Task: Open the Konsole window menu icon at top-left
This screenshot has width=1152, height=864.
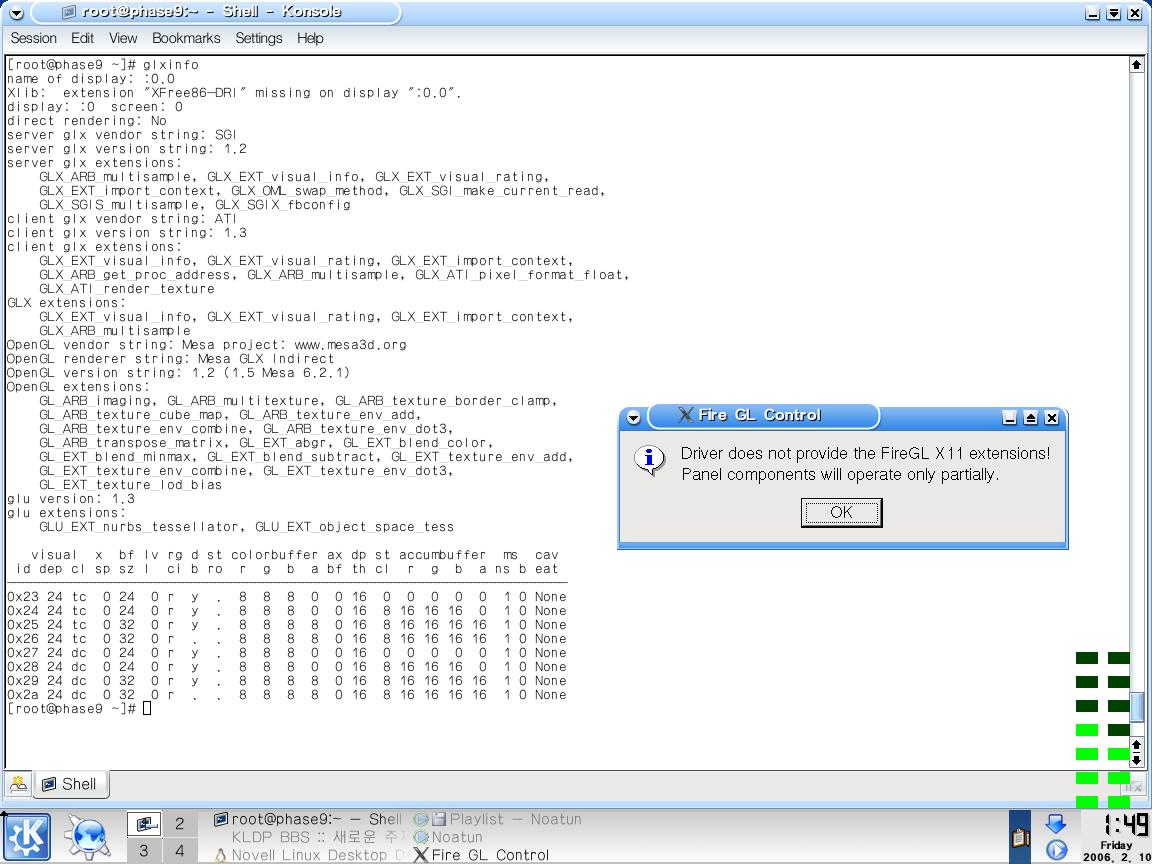Action: pos(16,13)
